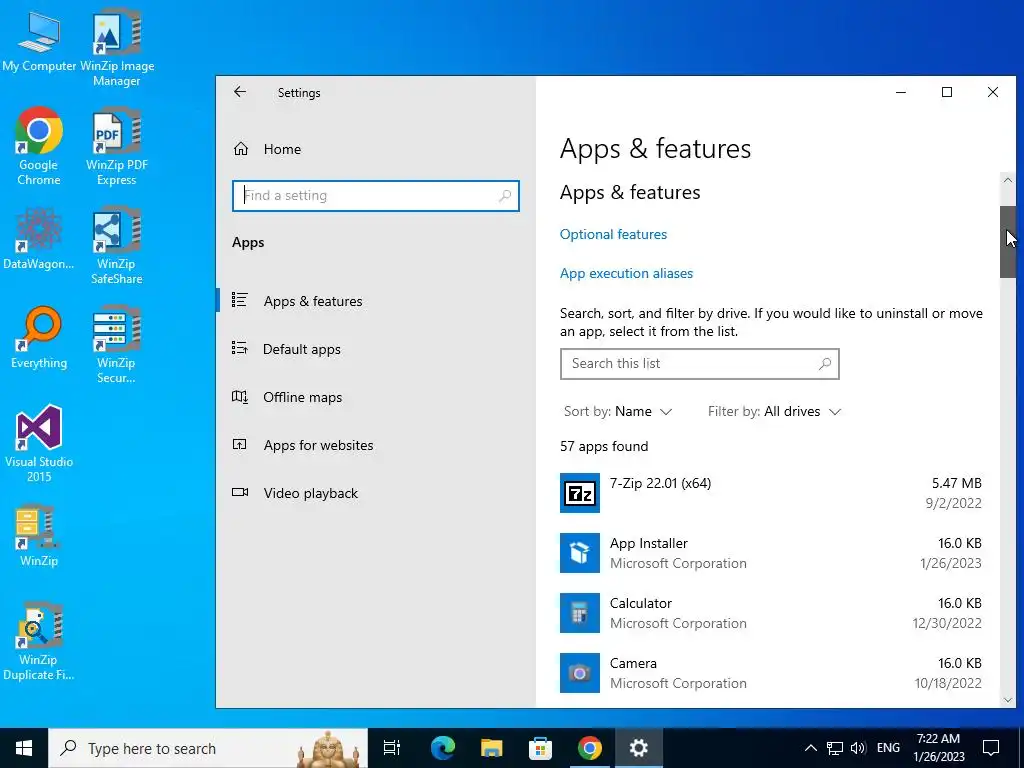Open Task View from taskbar
This screenshot has width=1024, height=768.
[x=392, y=748]
